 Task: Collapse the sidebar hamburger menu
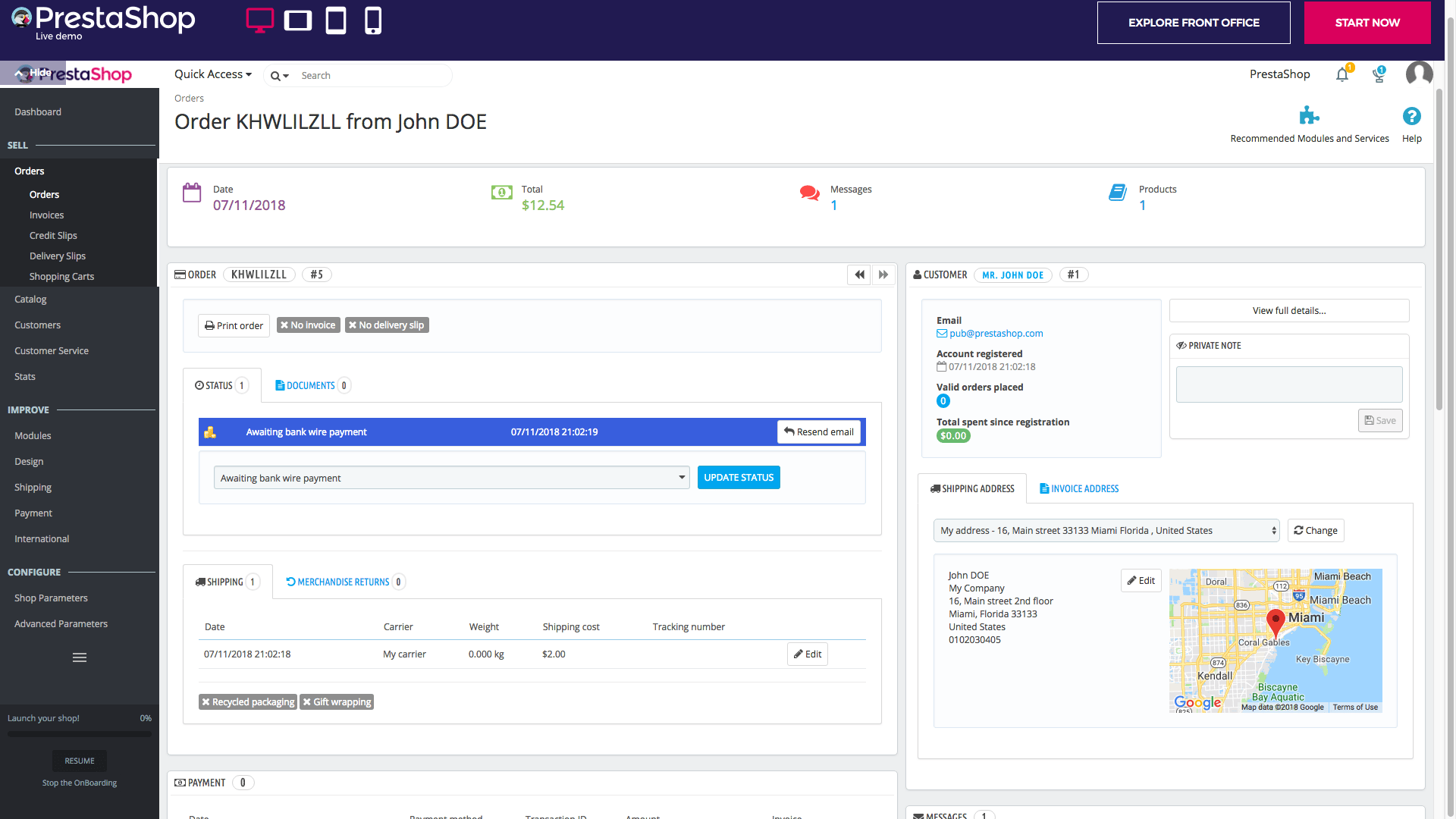click(x=80, y=657)
